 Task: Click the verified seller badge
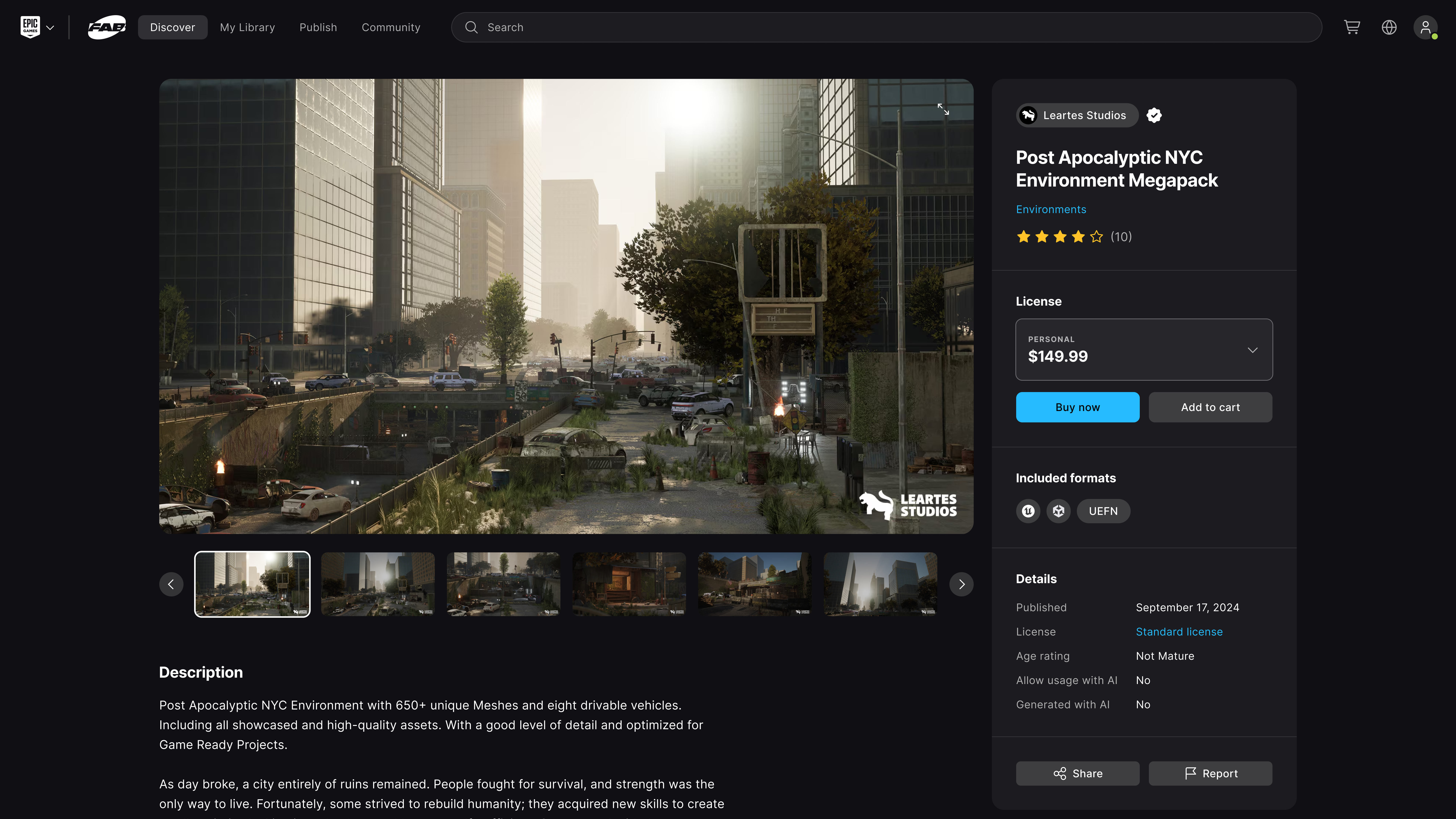(x=1154, y=115)
